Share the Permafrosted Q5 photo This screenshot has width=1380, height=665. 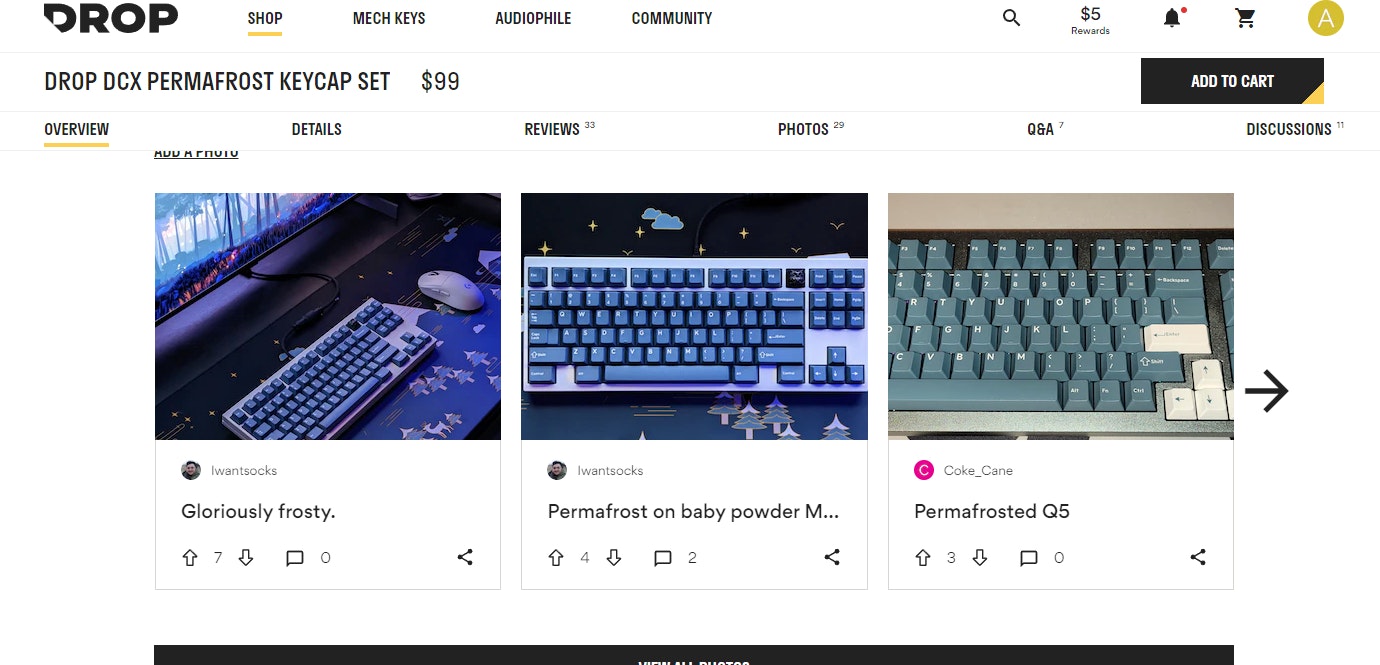click(x=1198, y=557)
